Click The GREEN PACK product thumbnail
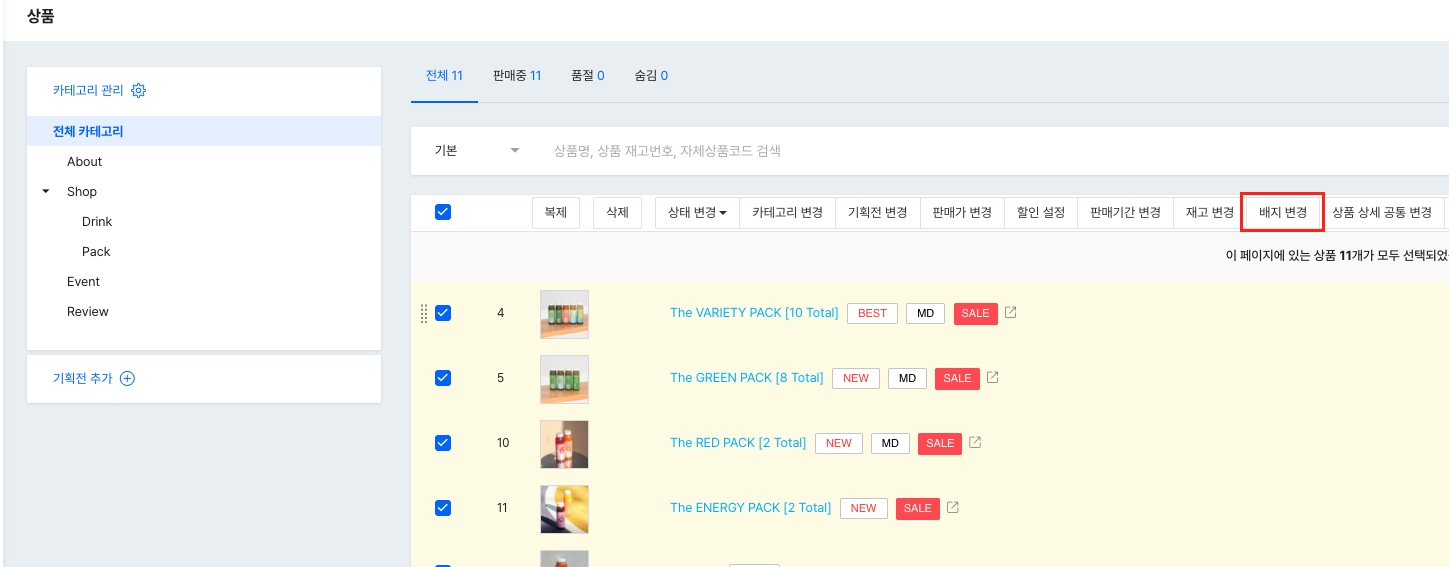This screenshot has width=1449, height=567. click(x=564, y=379)
